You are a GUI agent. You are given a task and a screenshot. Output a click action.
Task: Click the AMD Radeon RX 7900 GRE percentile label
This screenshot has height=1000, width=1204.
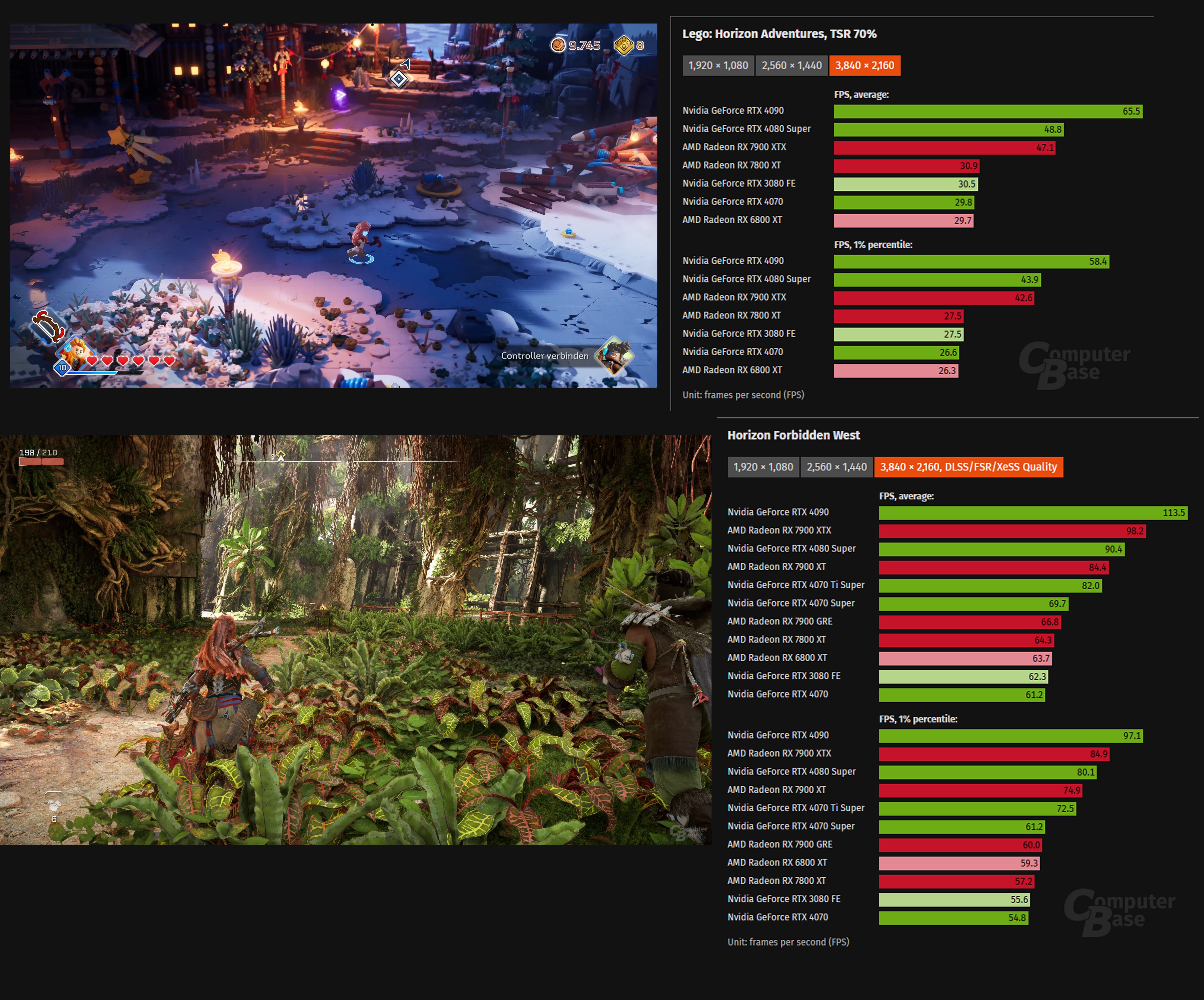click(x=780, y=845)
